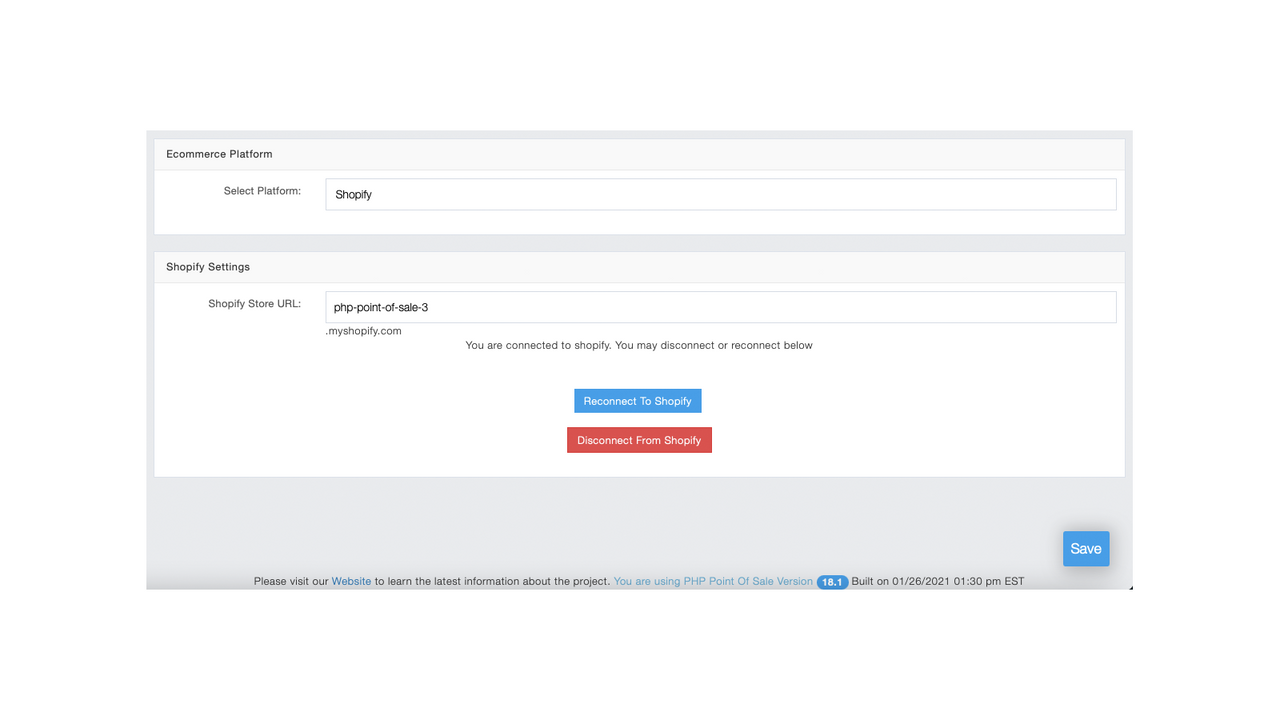Click the Shopify Settings section header

coord(207,267)
